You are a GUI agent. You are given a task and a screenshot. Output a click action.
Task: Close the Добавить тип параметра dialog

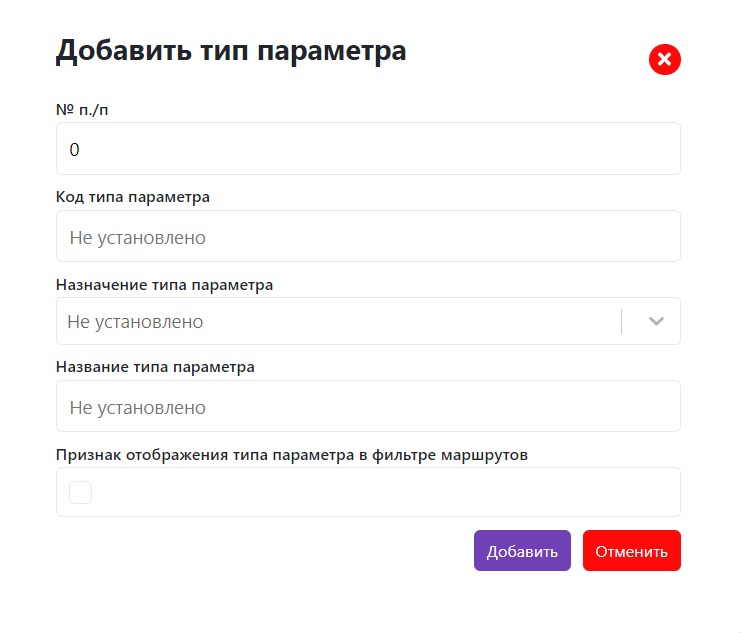(x=665, y=60)
